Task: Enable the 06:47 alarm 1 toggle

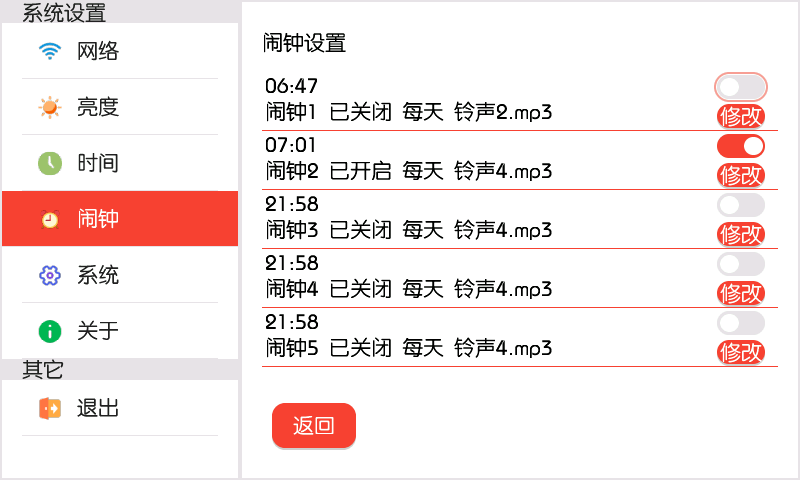Action: (741, 87)
